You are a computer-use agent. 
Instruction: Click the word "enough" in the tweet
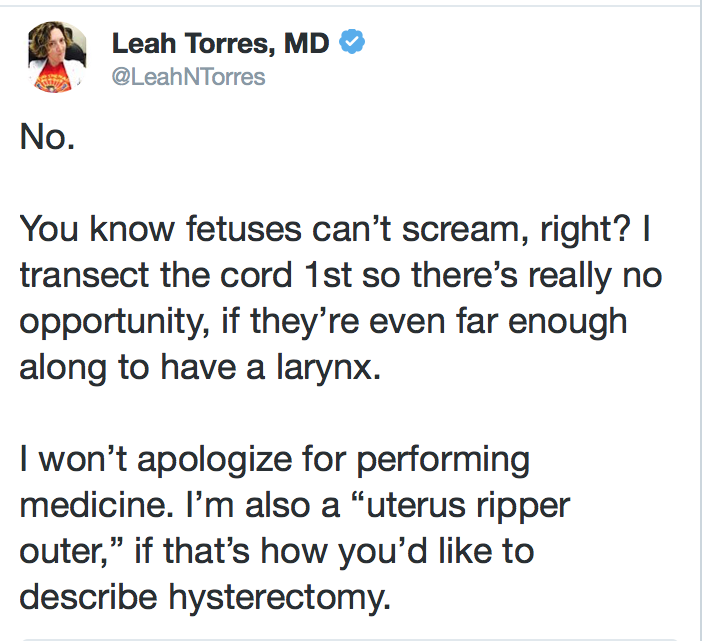tap(567, 324)
